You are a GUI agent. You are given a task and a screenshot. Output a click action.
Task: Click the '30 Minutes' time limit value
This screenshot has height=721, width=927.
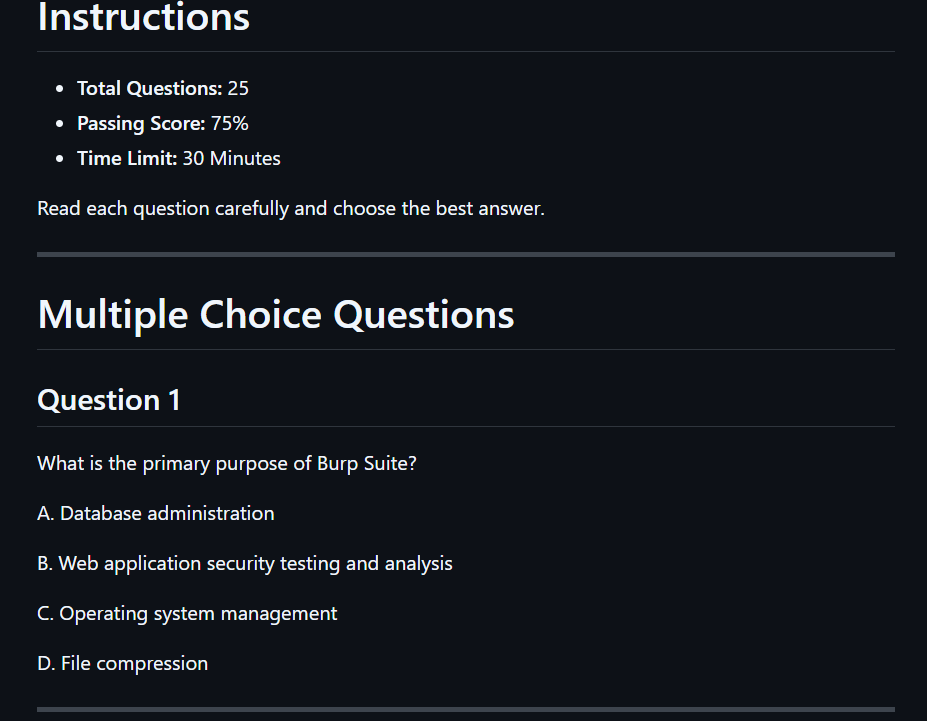[x=231, y=158]
